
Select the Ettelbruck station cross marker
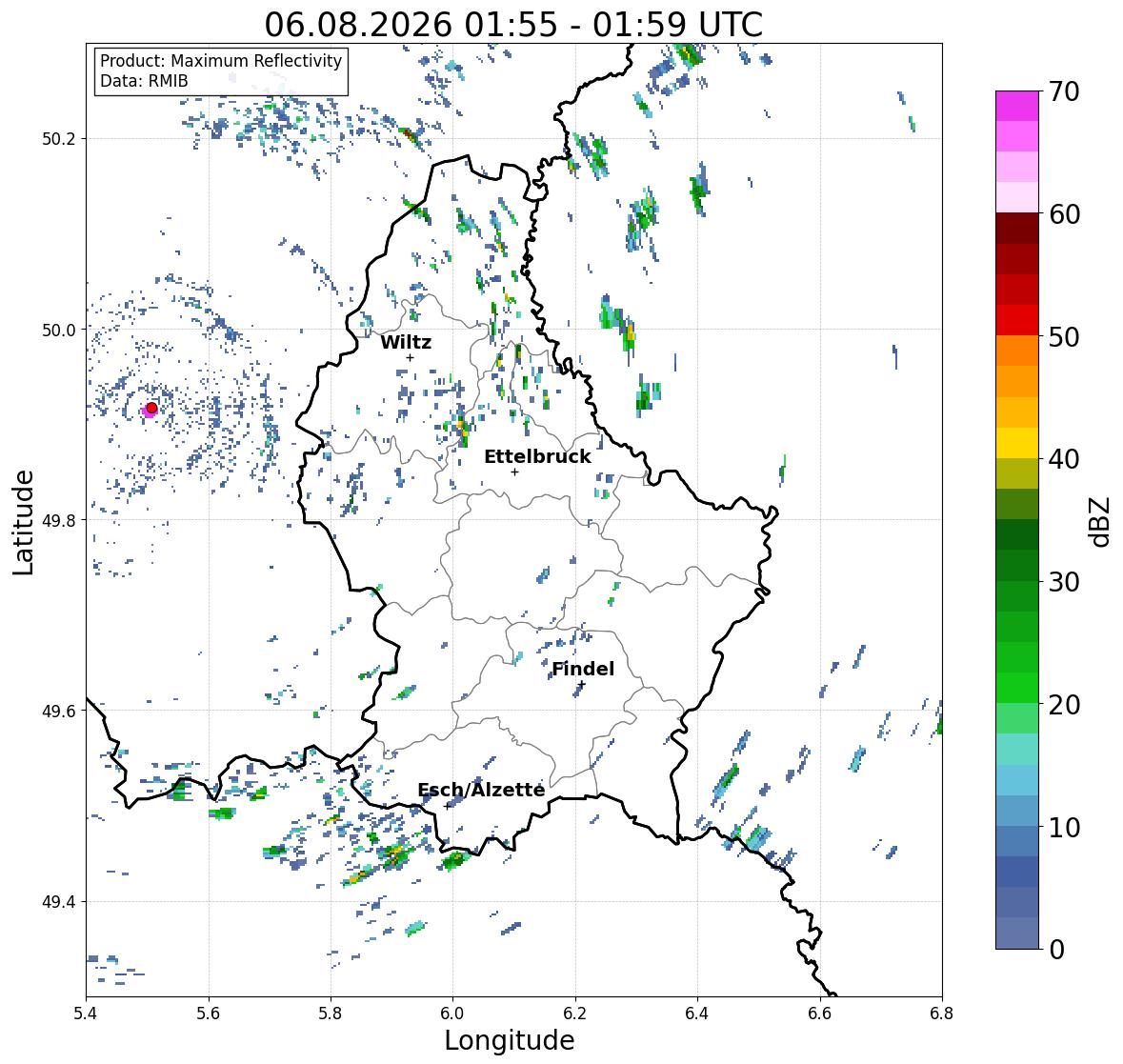coord(514,472)
